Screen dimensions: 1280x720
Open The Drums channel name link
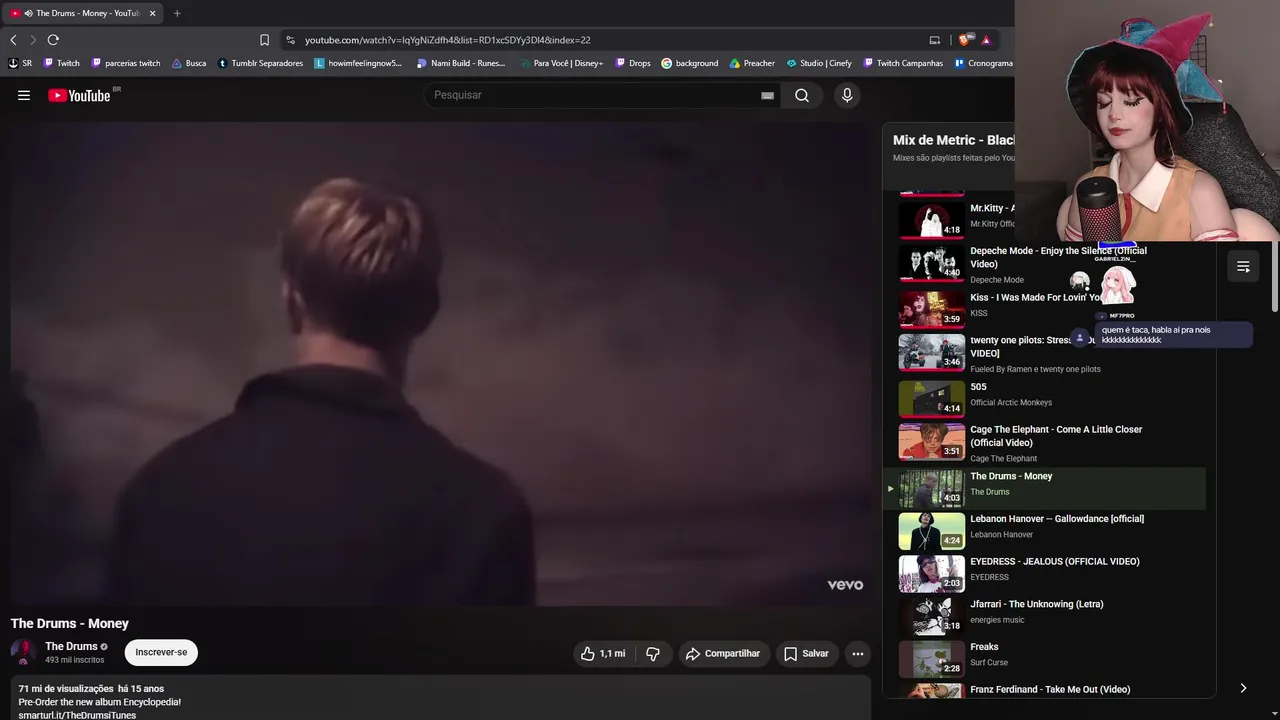pyautogui.click(x=71, y=647)
